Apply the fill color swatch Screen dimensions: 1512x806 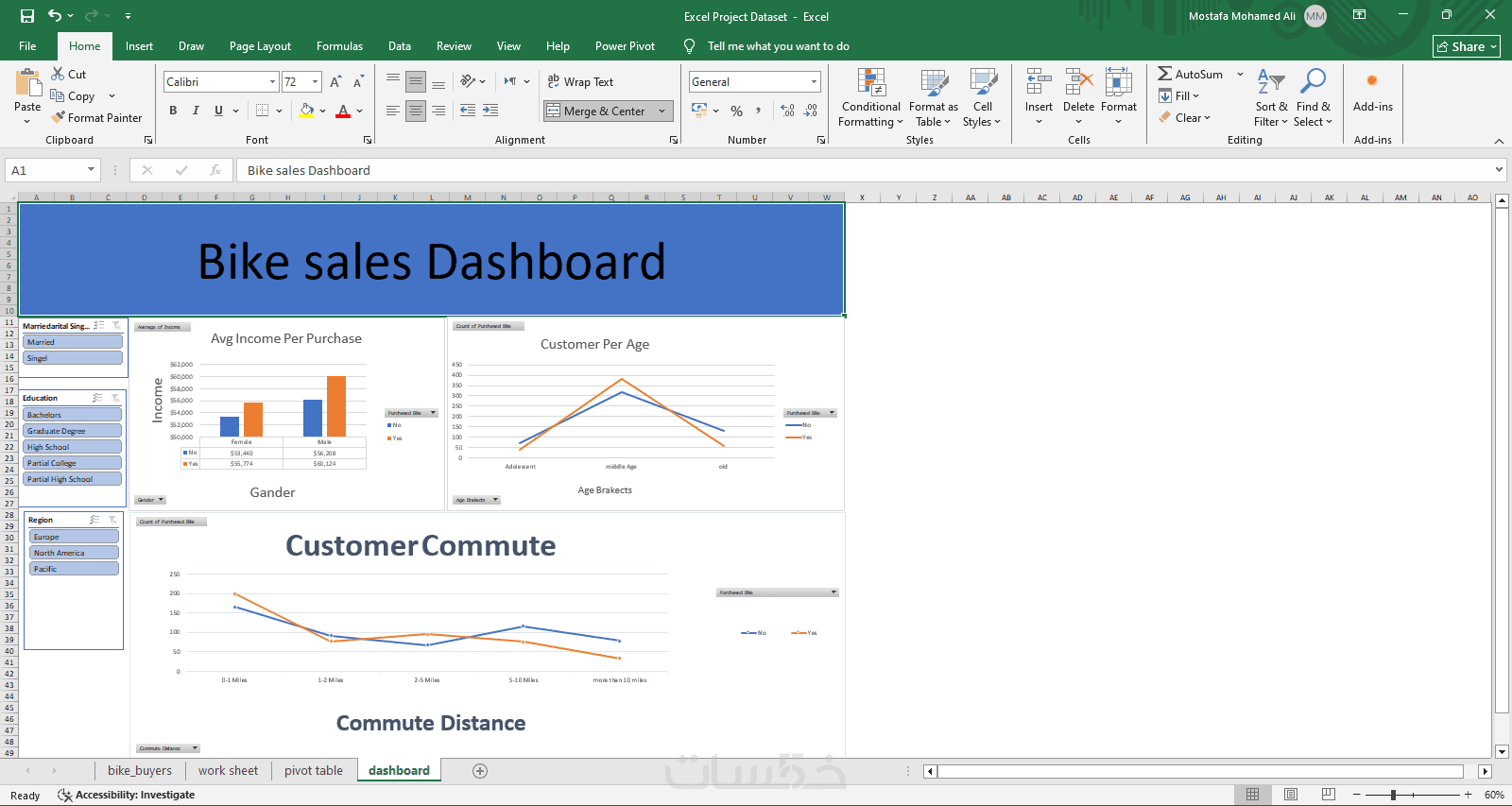[306, 111]
